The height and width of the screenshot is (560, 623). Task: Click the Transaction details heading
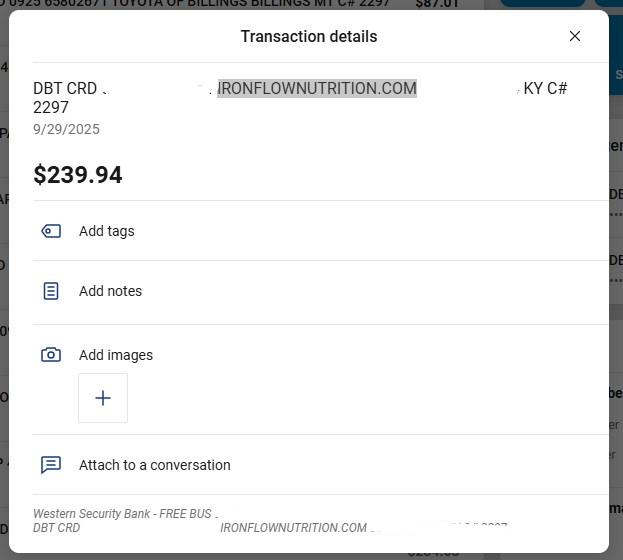tap(309, 36)
